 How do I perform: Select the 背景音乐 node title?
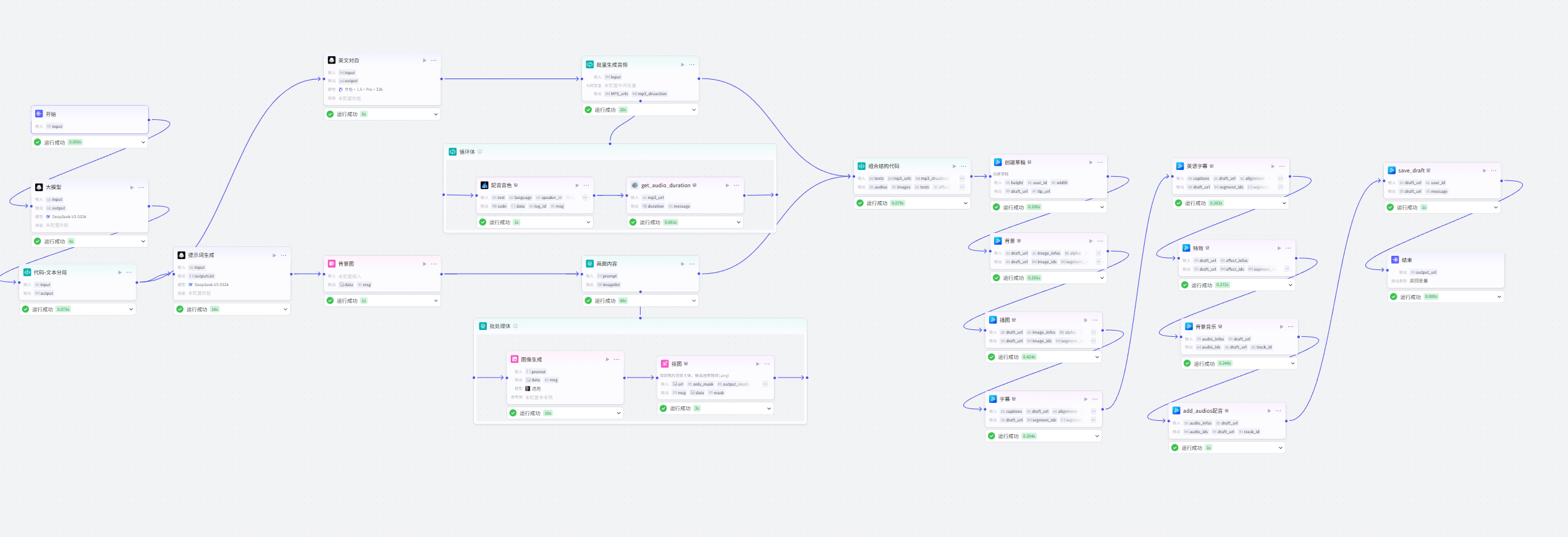coord(1205,327)
